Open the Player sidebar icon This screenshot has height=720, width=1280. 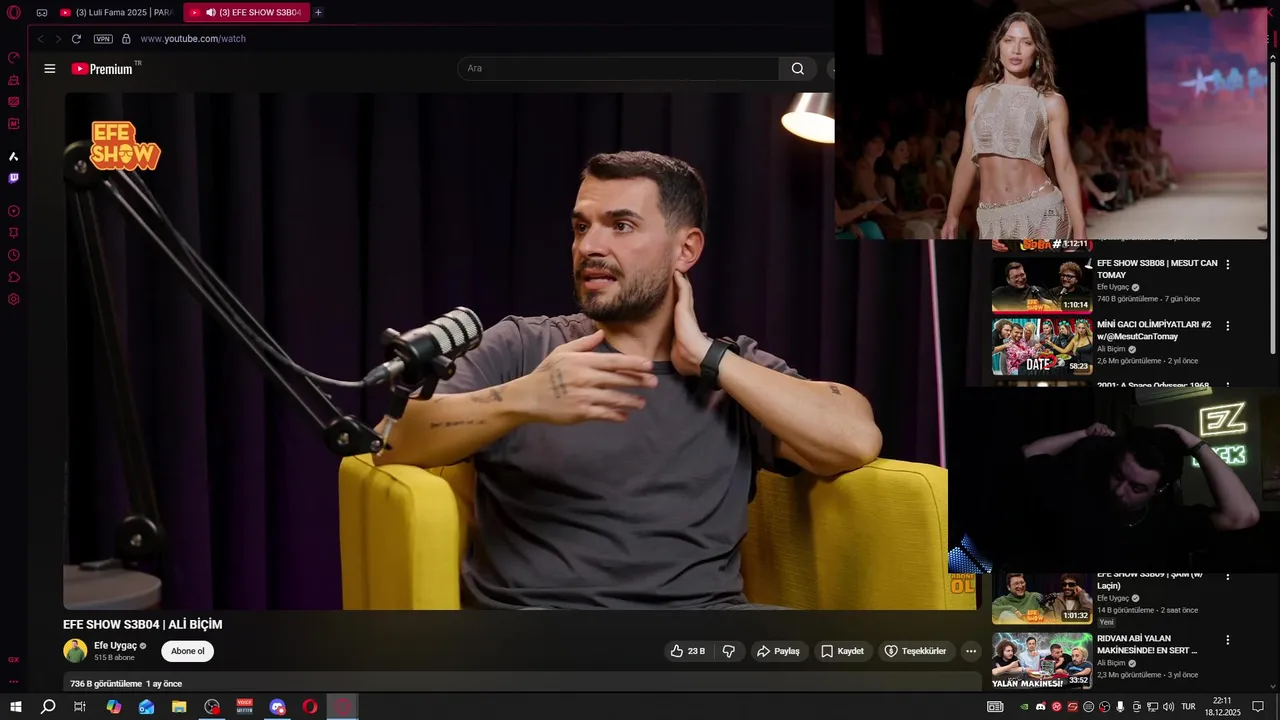tap(14, 211)
